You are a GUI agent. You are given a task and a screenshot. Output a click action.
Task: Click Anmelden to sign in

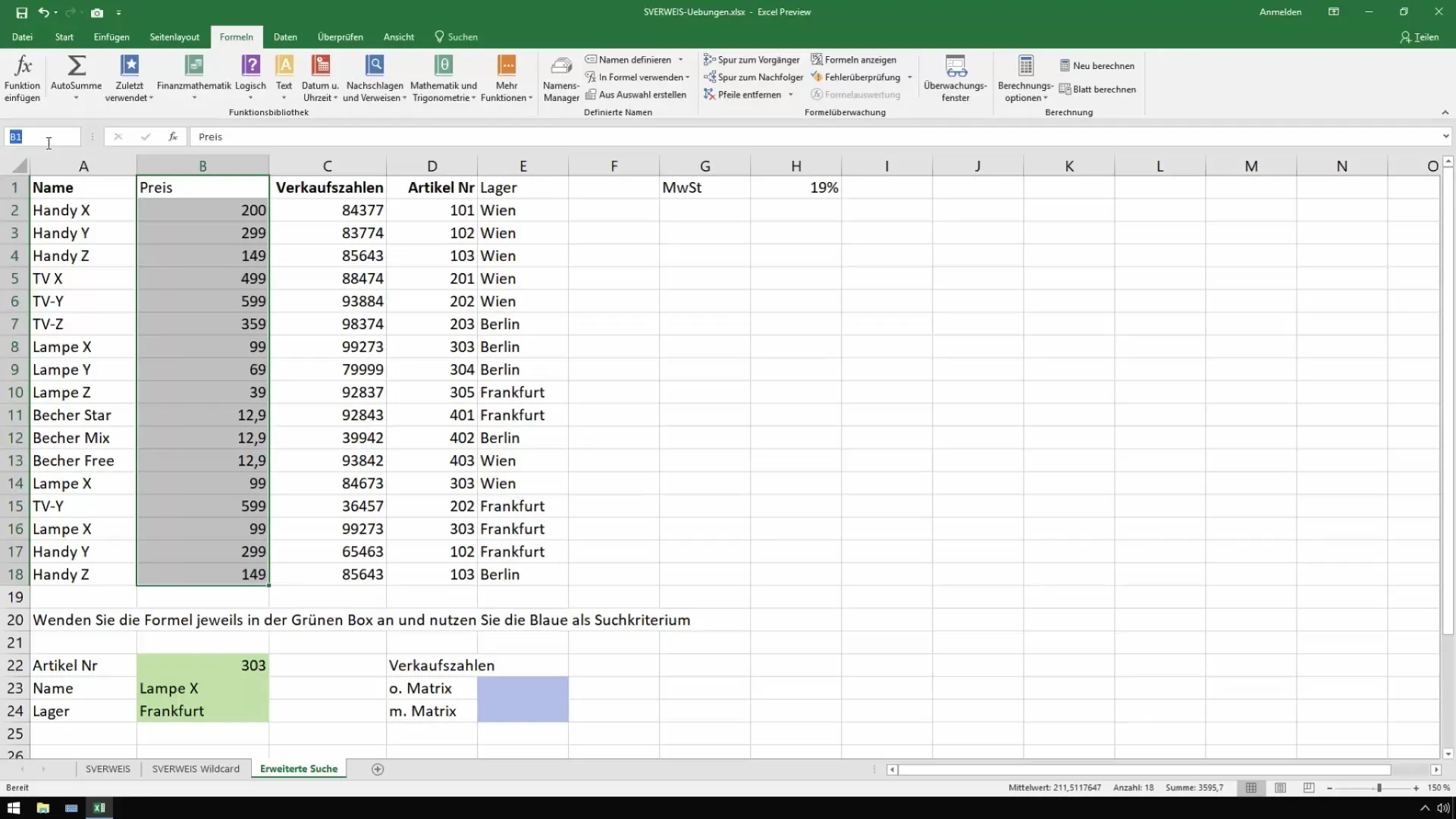point(1280,12)
